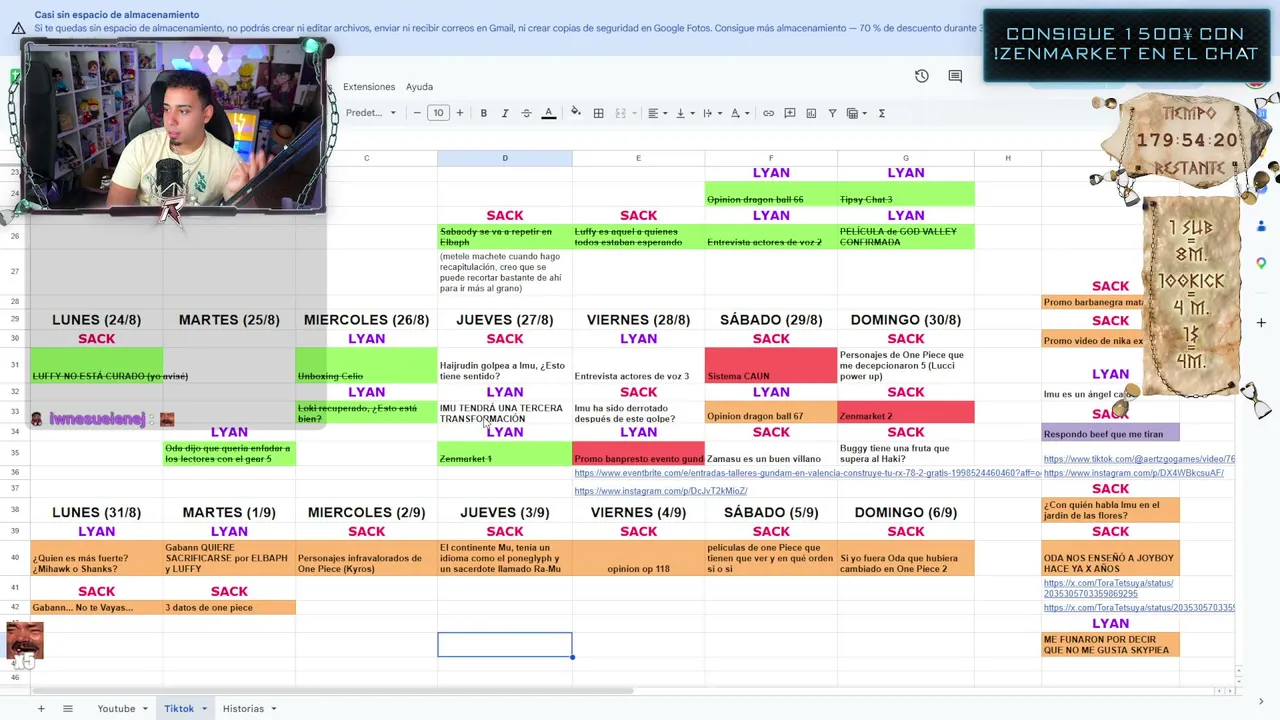This screenshot has height=720, width=1280.
Task: Open the comments panel icon
Action: 955,76
